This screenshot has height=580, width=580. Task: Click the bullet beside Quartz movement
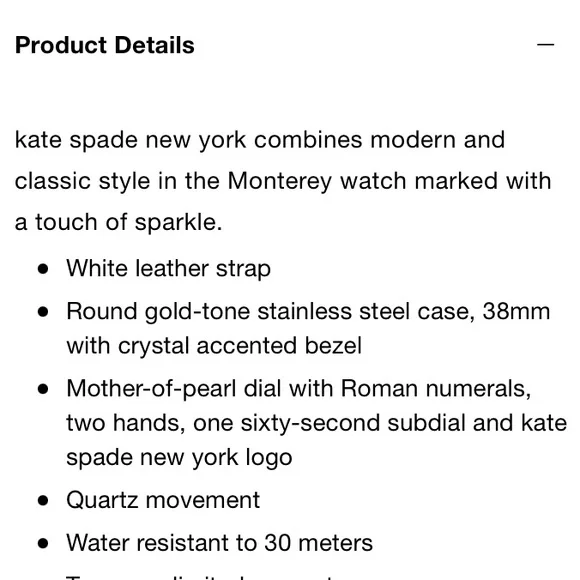tap(43, 500)
